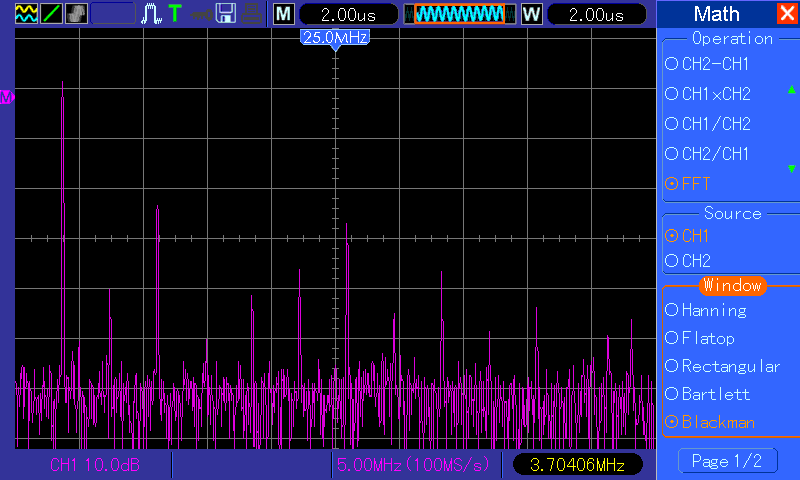Select the Rectangular window option
The width and height of the screenshot is (800, 480).
coord(722,366)
